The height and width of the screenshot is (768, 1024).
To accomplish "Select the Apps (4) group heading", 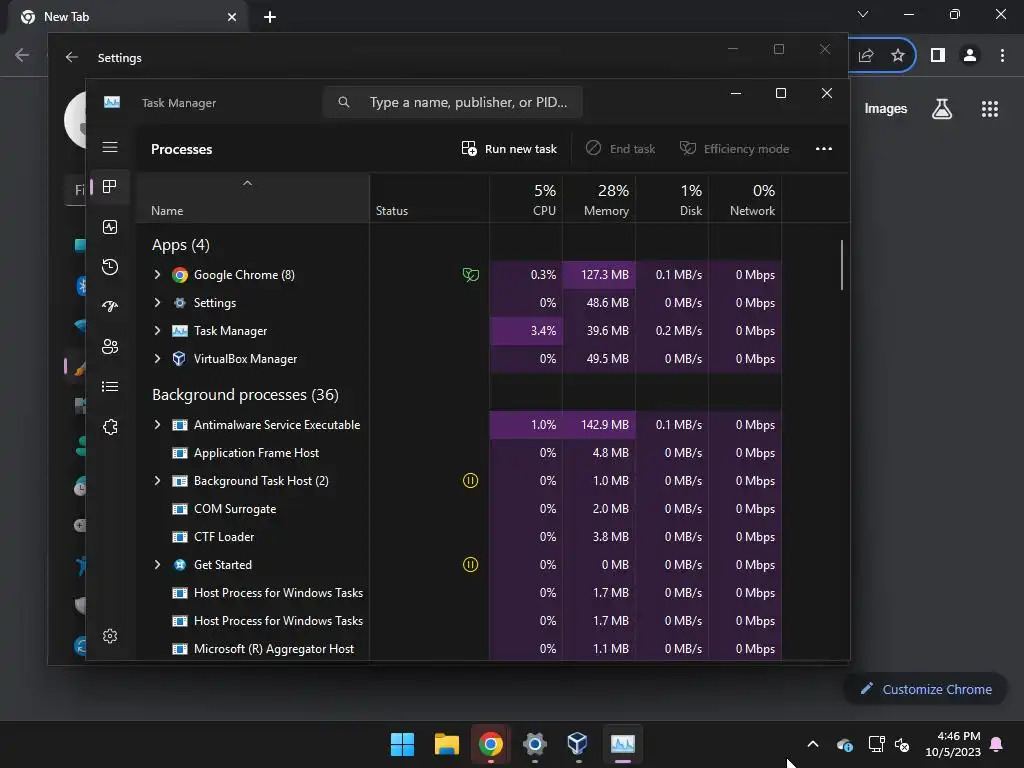I will (x=181, y=245).
